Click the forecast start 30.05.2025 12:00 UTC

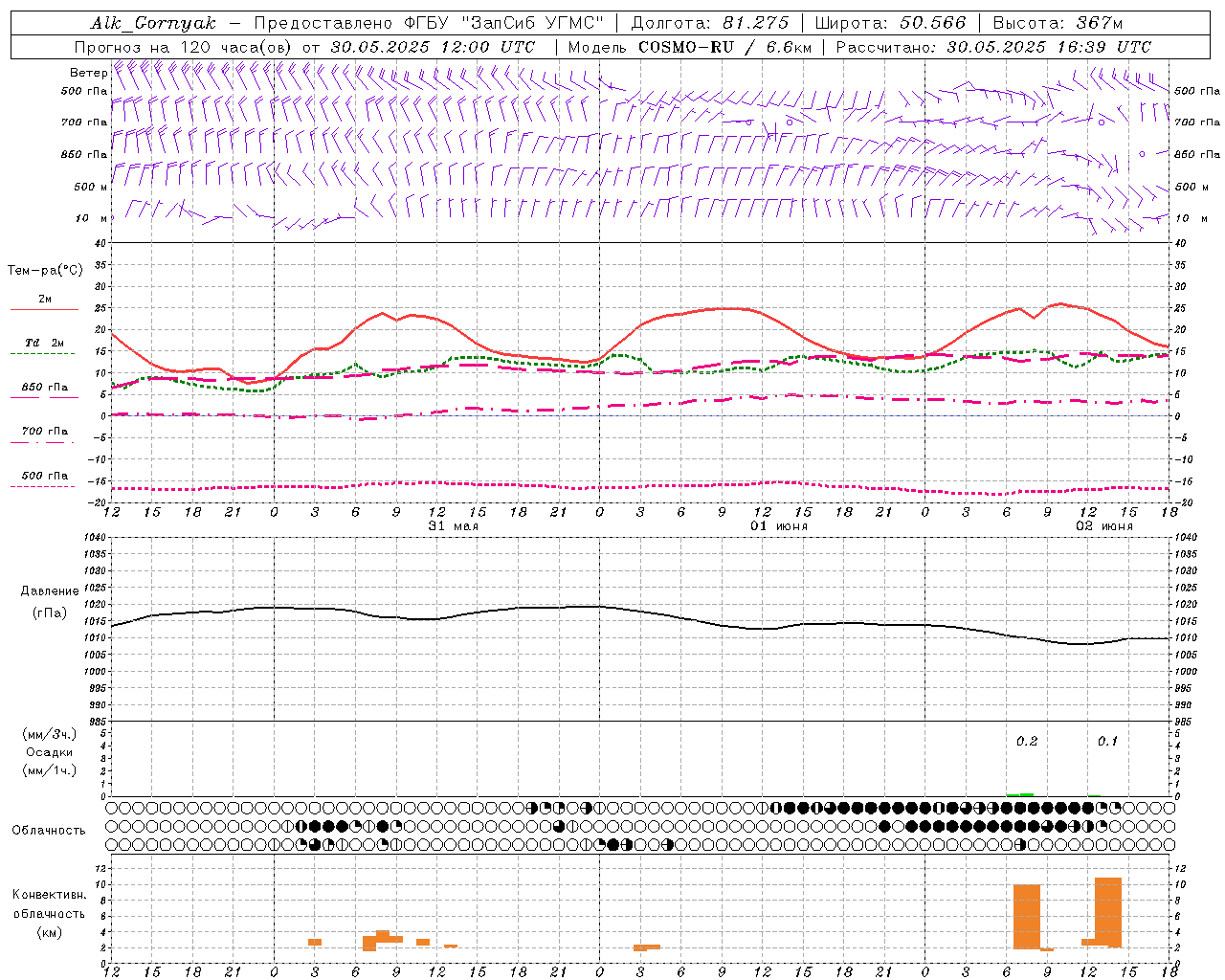(433, 47)
